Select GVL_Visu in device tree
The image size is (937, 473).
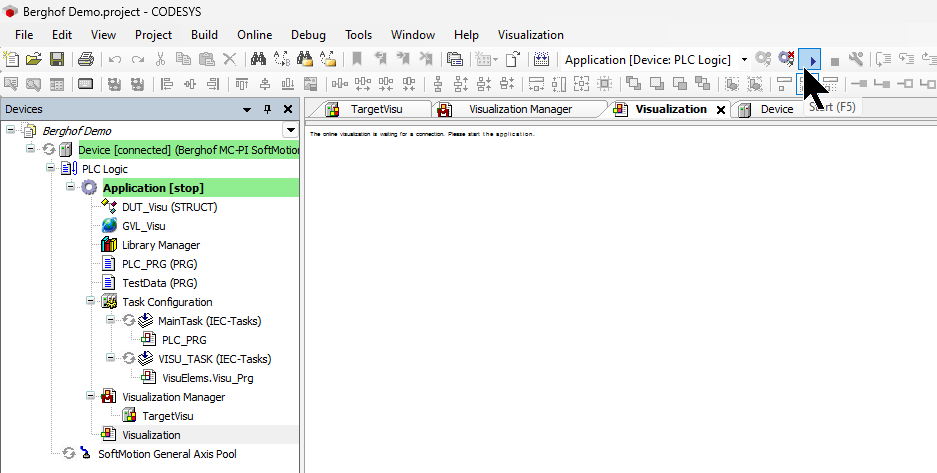pyautogui.click(x=144, y=226)
